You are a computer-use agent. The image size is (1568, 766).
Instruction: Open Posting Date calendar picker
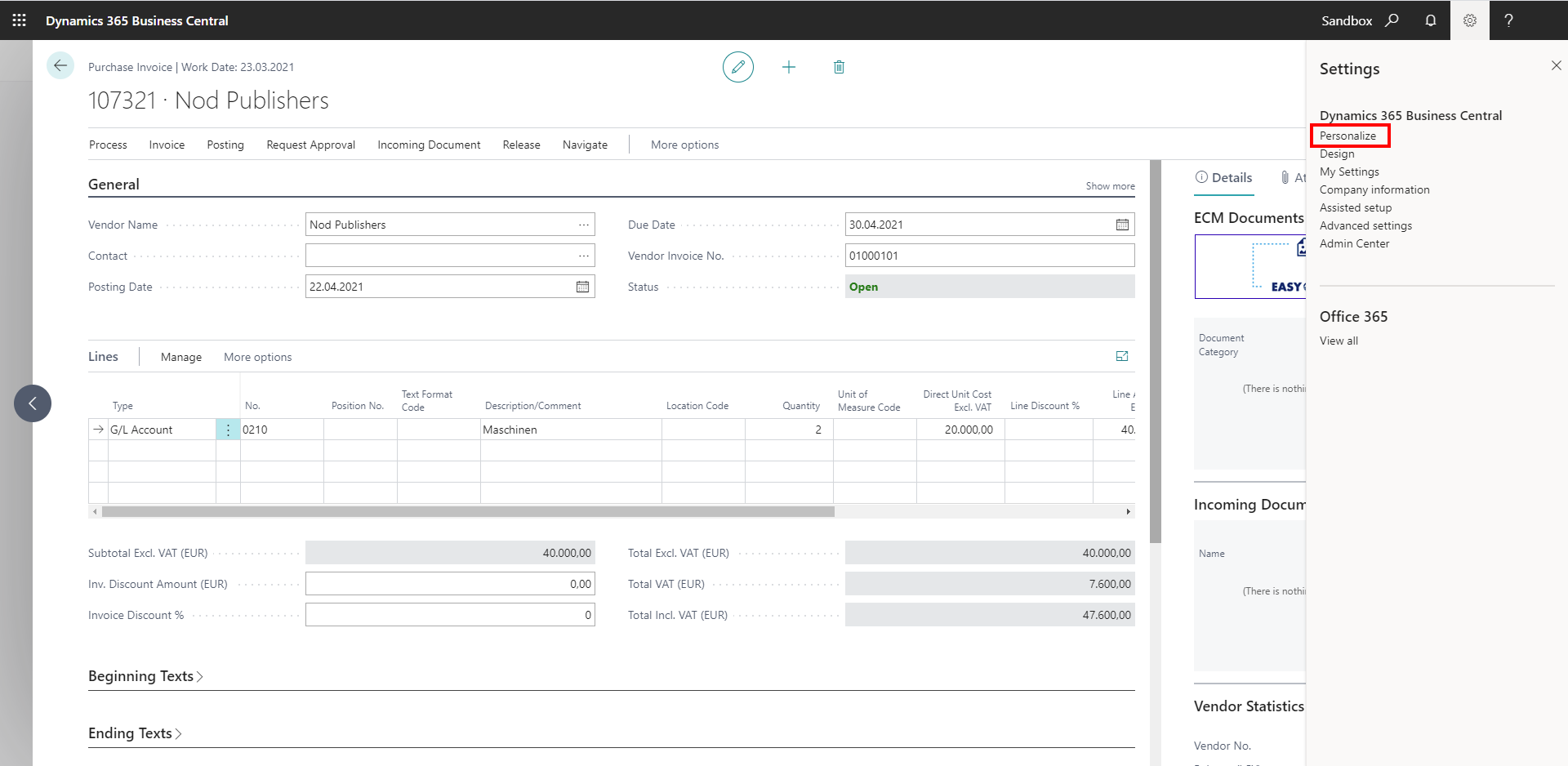tap(583, 287)
